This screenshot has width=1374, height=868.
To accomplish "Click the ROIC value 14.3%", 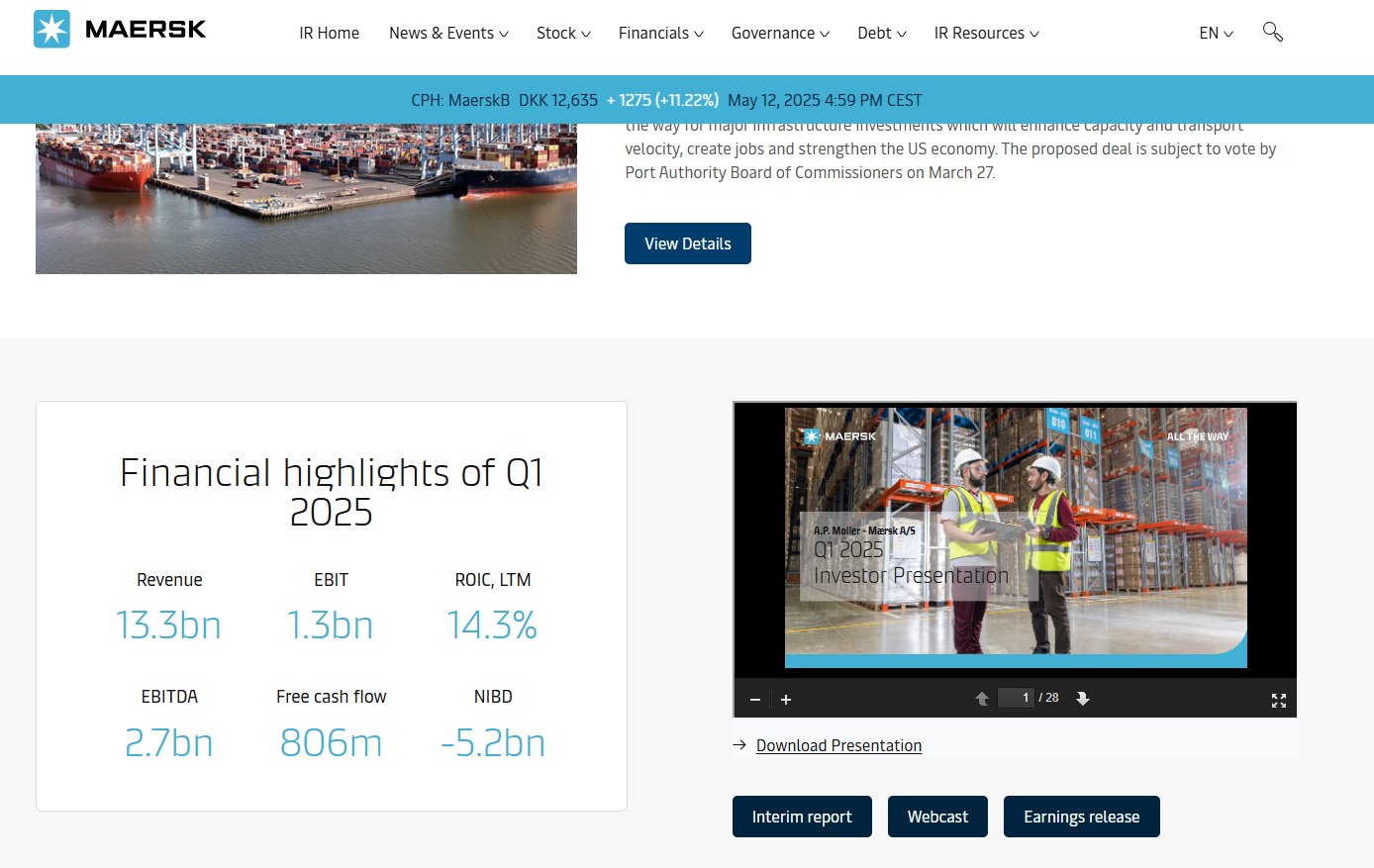I will pos(492,626).
